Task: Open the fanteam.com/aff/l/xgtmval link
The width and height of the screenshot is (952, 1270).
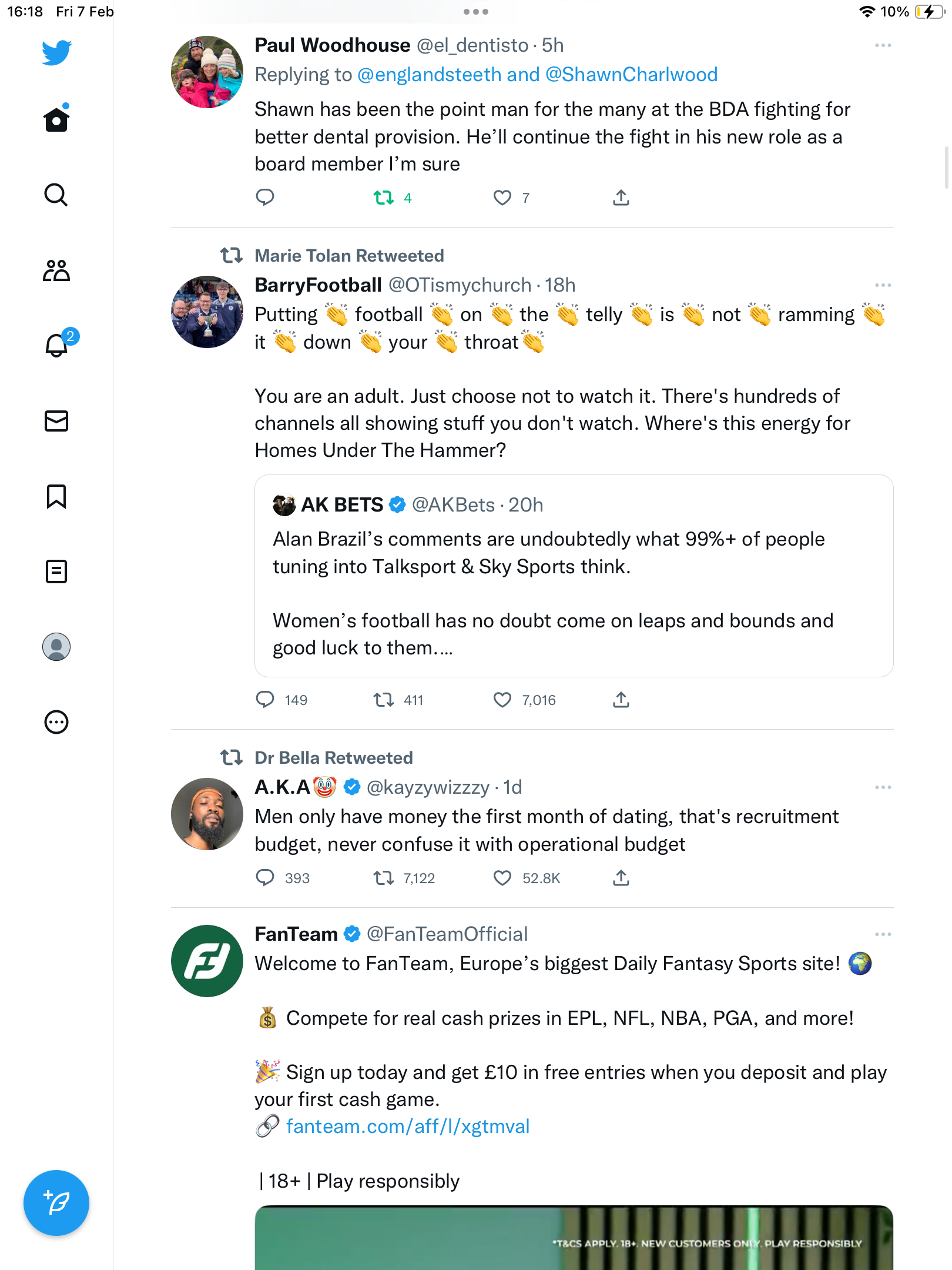Action: coord(408,1127)
